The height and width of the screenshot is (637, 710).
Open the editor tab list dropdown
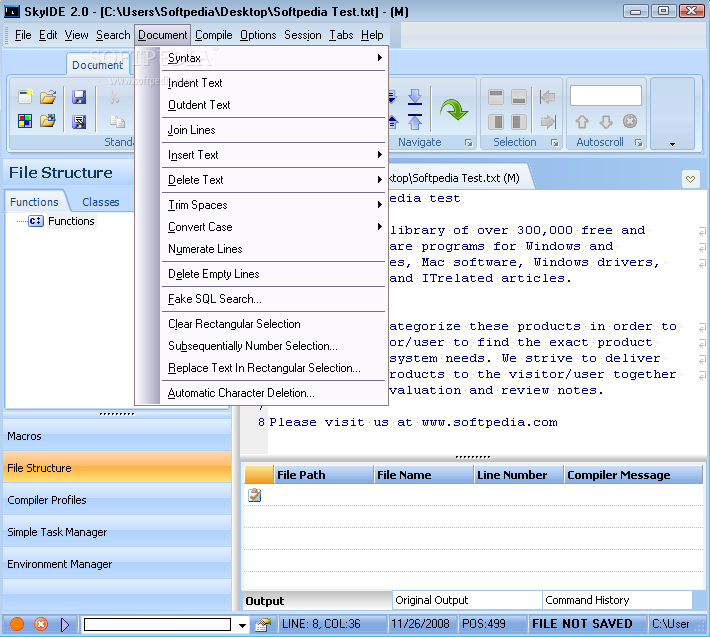coord(690,179)
